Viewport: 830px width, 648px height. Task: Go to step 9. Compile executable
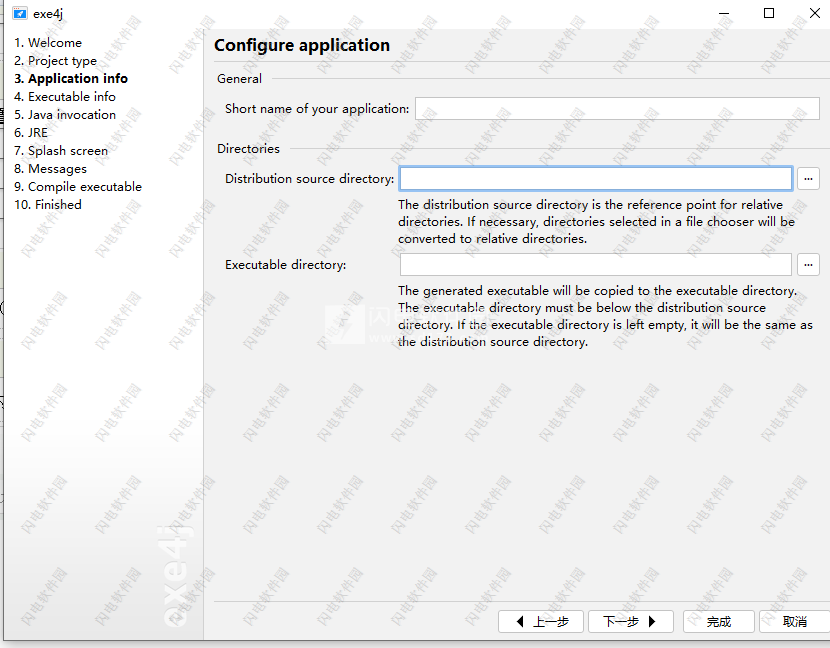click(x=78, y=187)
